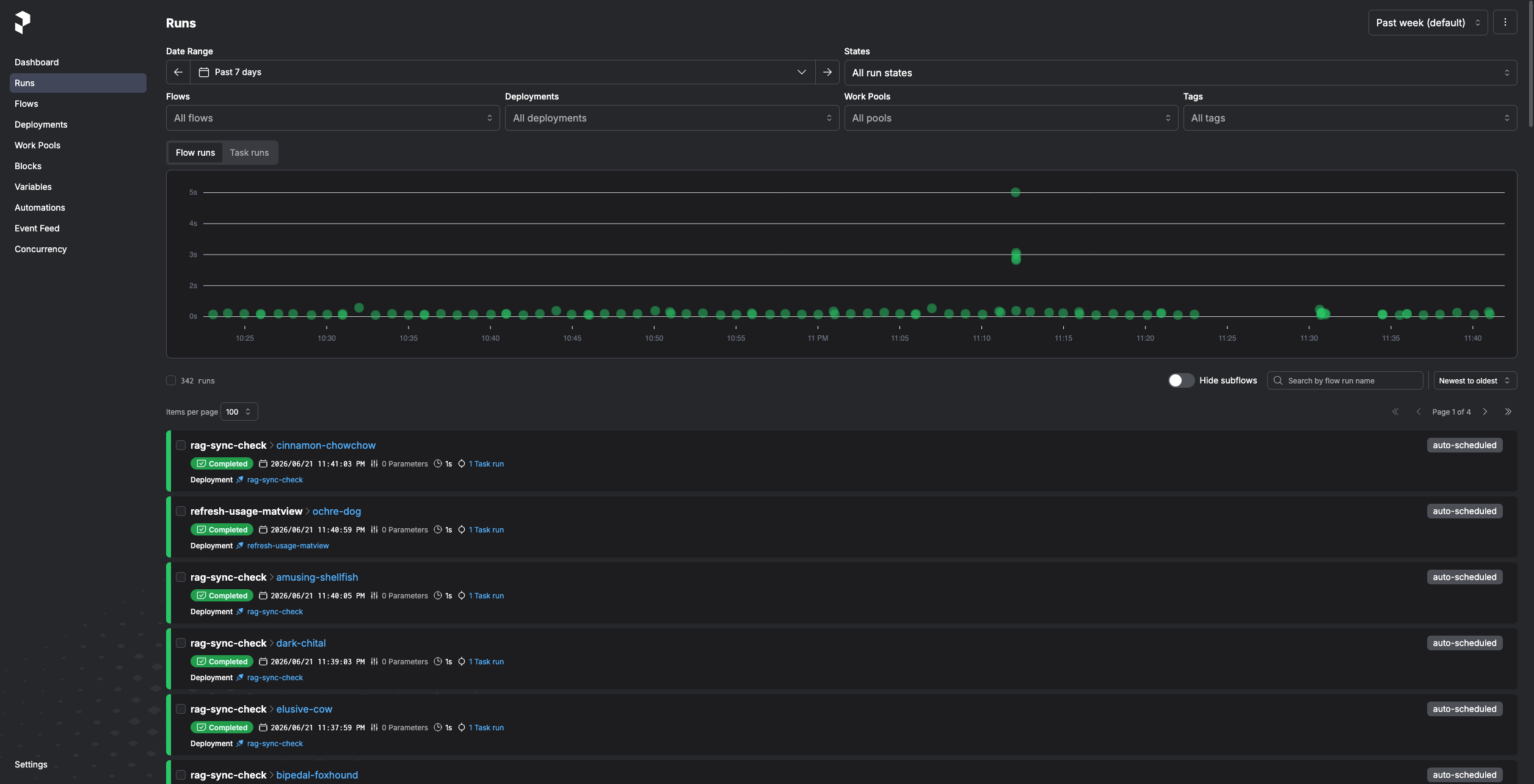Screen dimensions: 1534x784
Task: Click task run icon on elusive-cow row
Action: coord(462,727)
